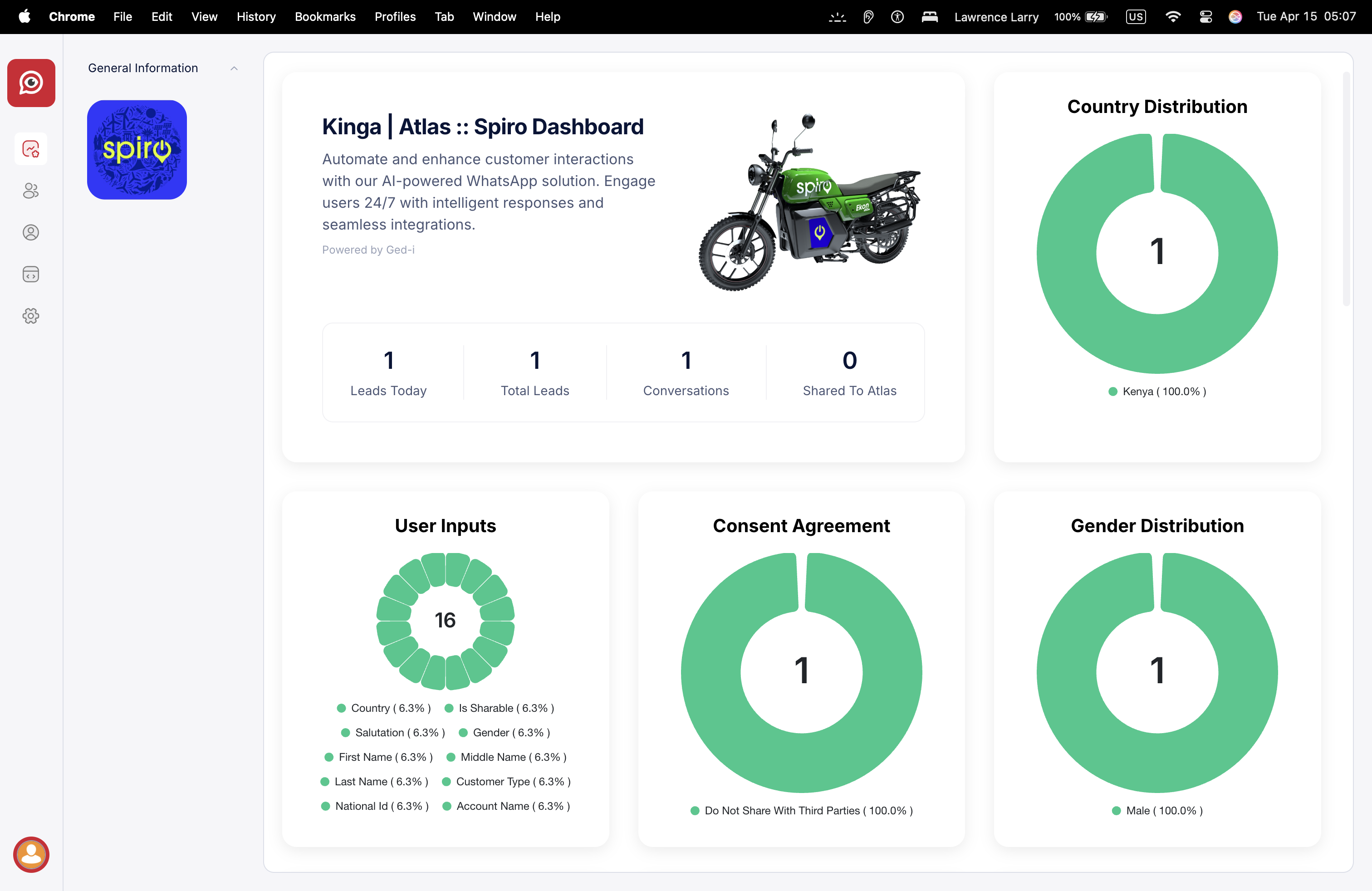Click the Consent Agreement donut chart
This screenshot has height=891, width=1372.
click(x=801, y=673)
